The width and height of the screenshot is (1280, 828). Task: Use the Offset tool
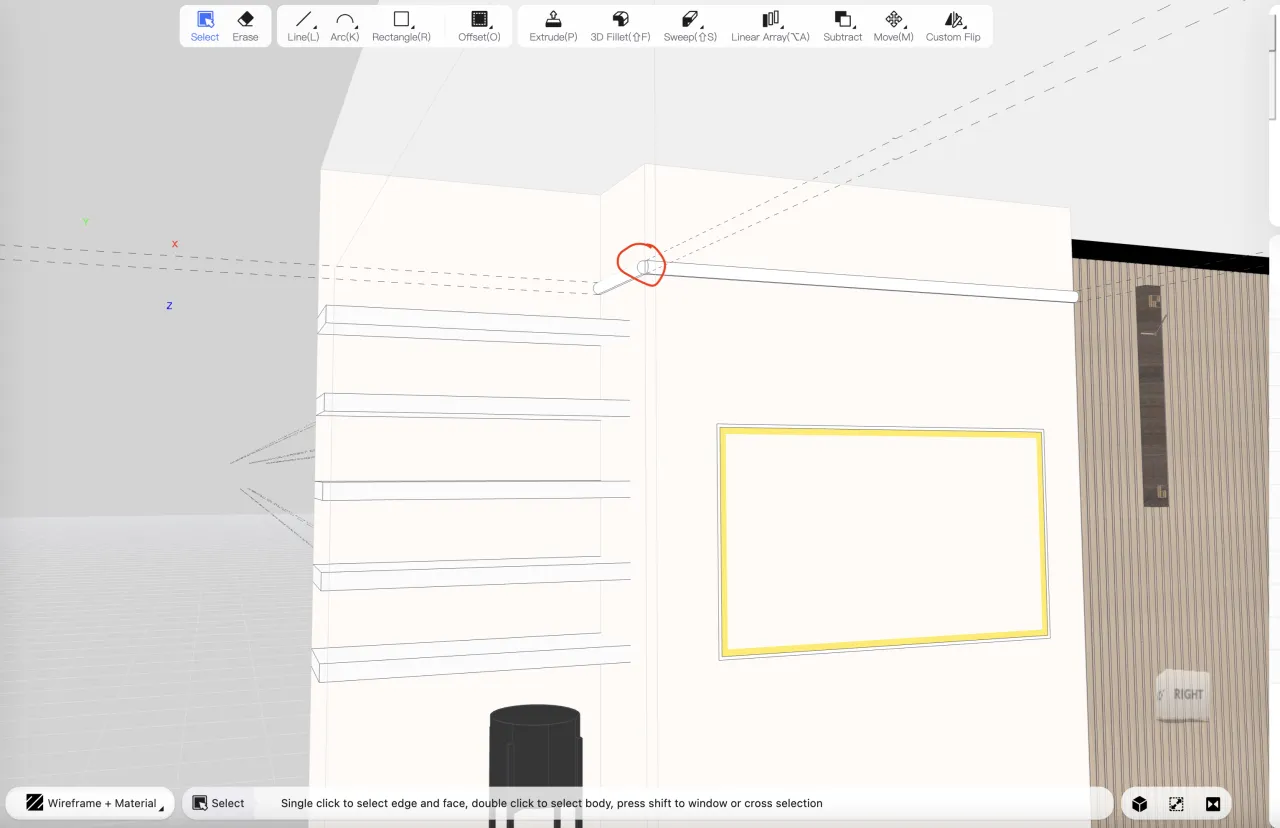[x=479, y=26]
